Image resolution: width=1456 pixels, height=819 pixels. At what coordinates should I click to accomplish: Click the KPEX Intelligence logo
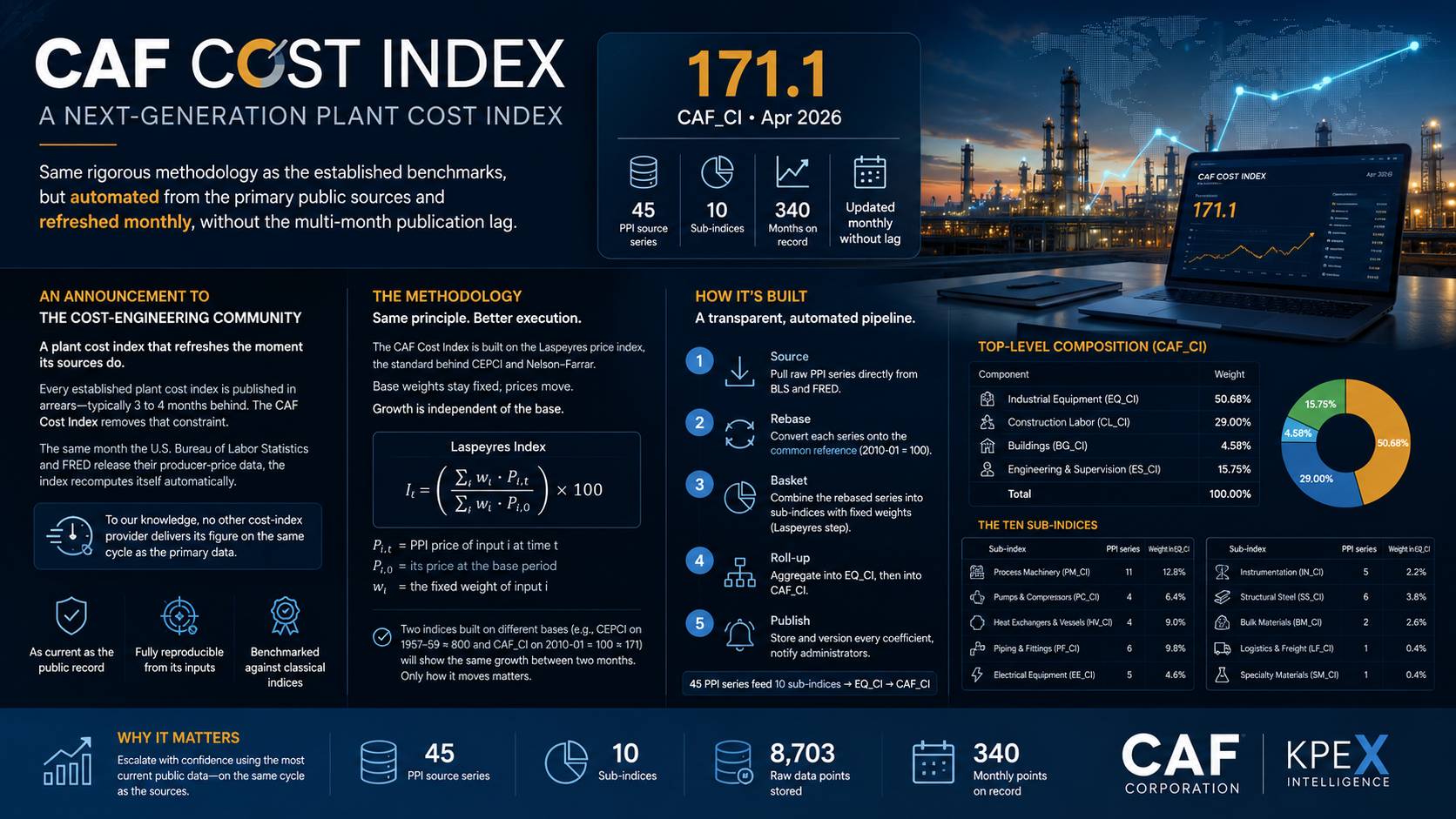point(1338,761)
